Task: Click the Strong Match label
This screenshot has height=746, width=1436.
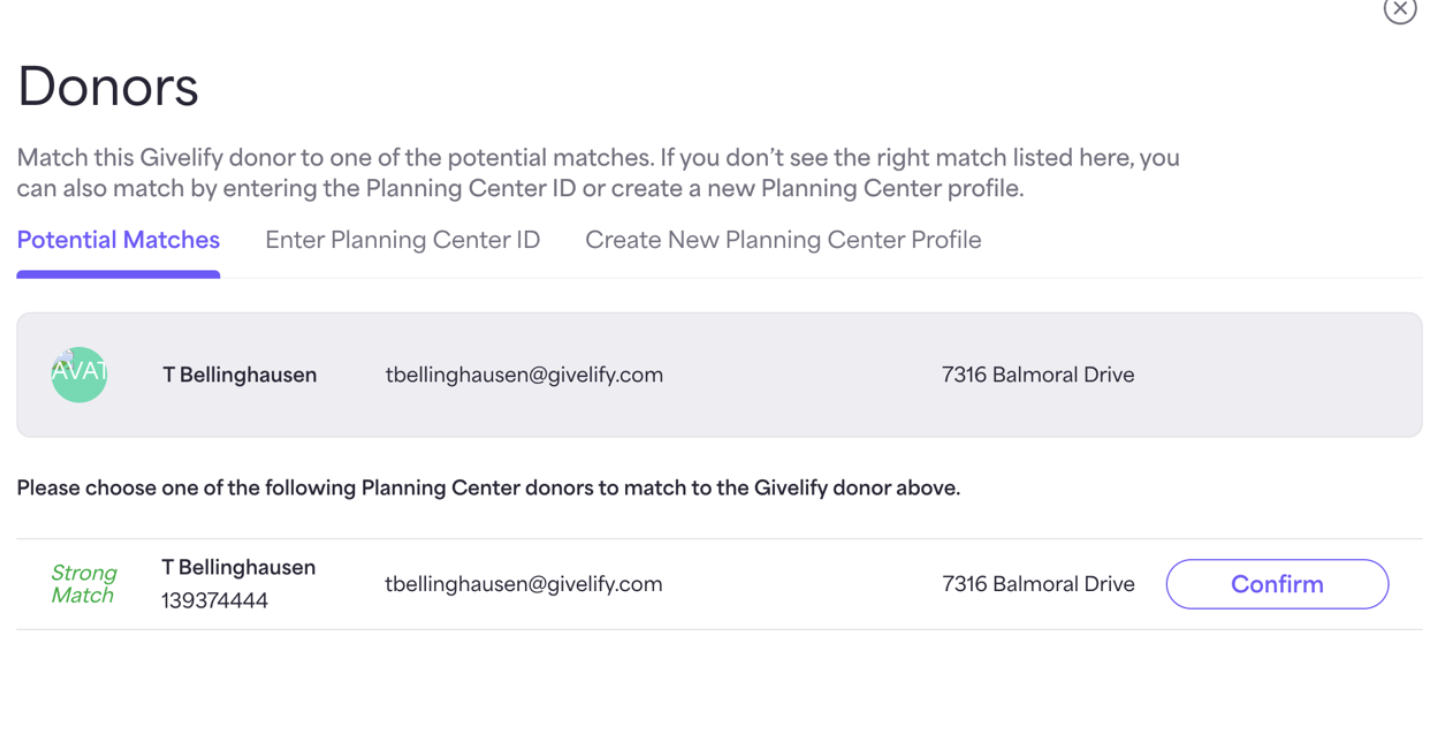Action: click(x=84, y=584)
